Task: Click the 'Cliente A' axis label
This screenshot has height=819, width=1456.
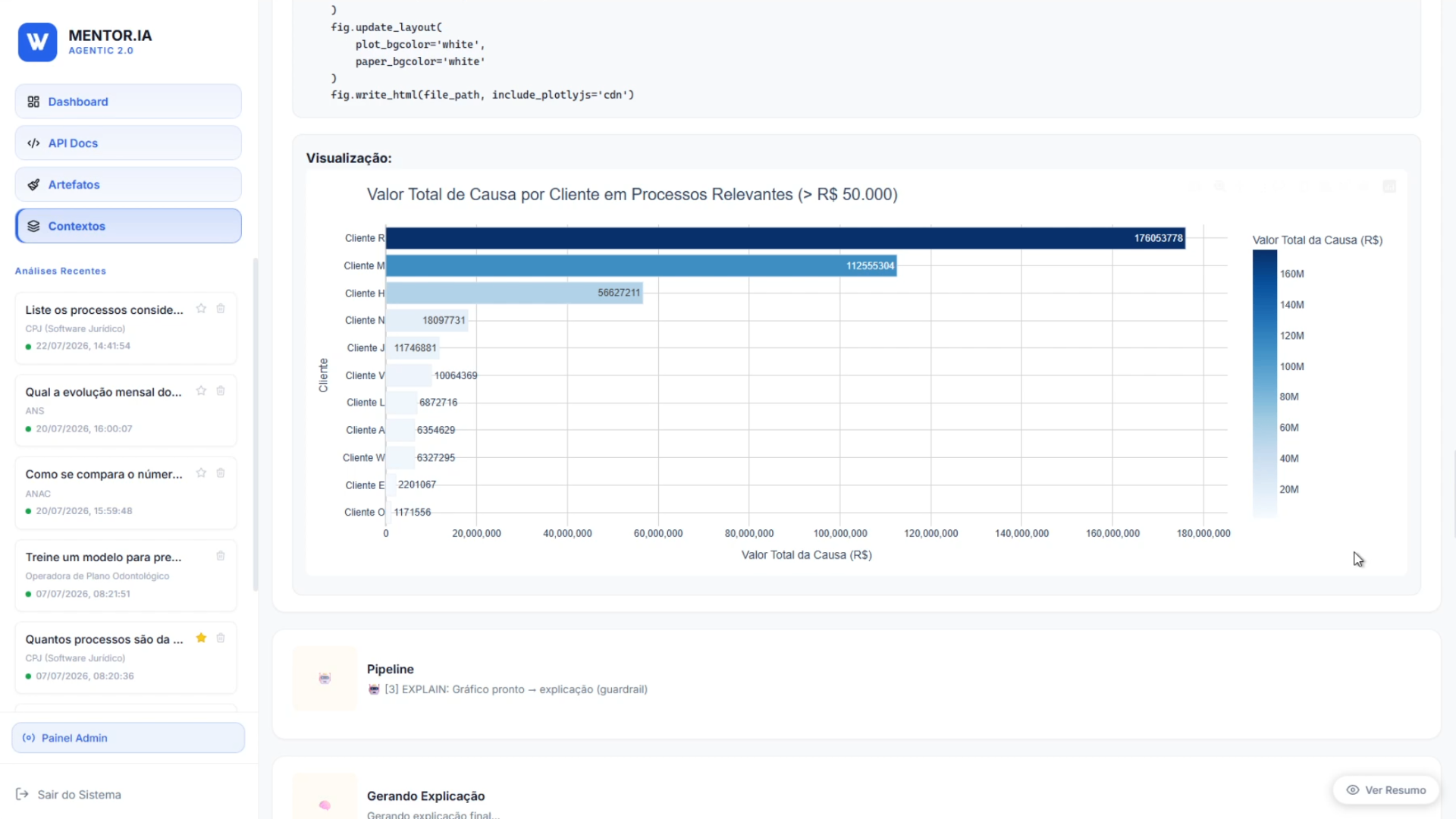Action: (x=366, y=430)
